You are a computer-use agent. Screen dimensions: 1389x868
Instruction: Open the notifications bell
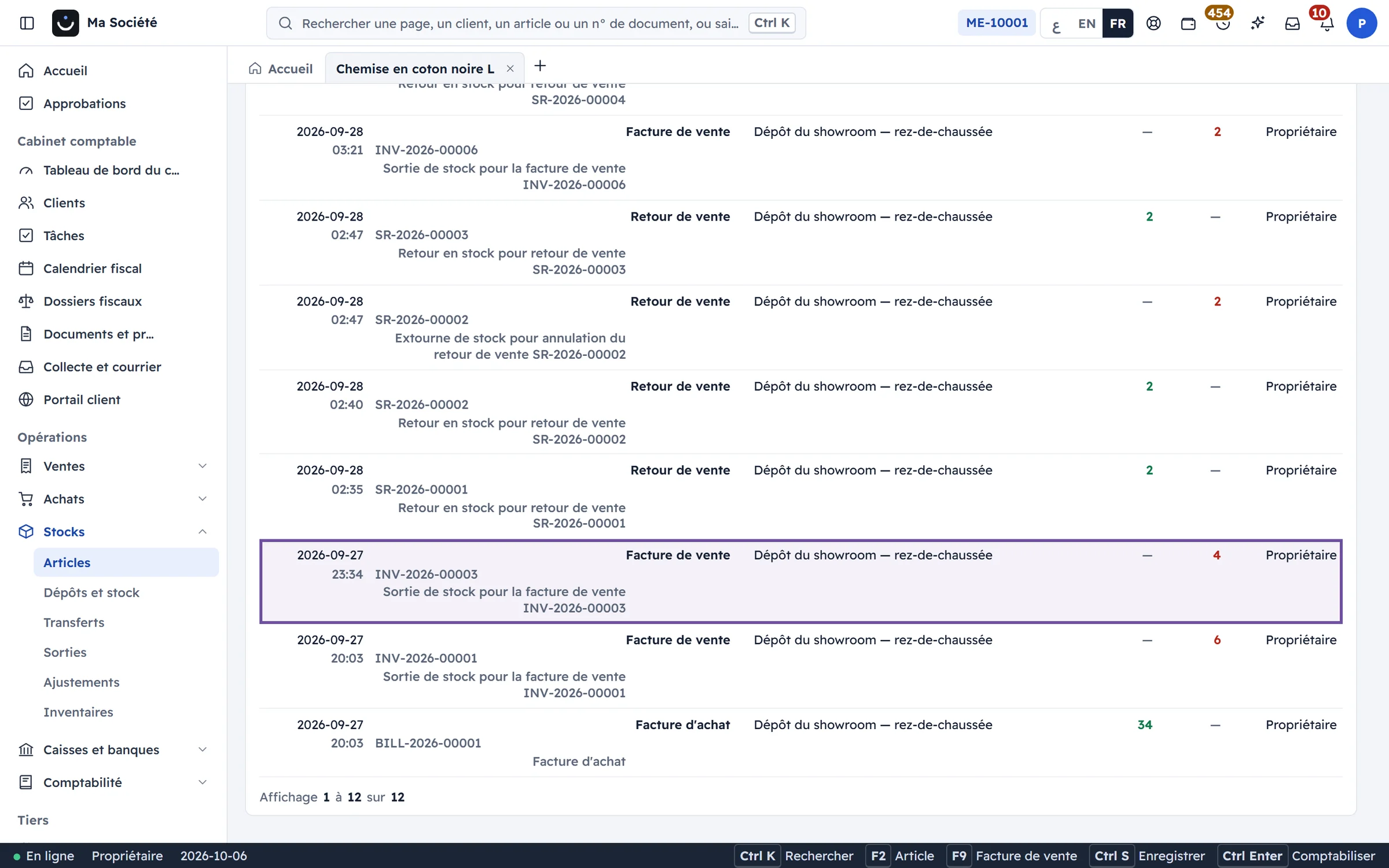coord(1327,23)
